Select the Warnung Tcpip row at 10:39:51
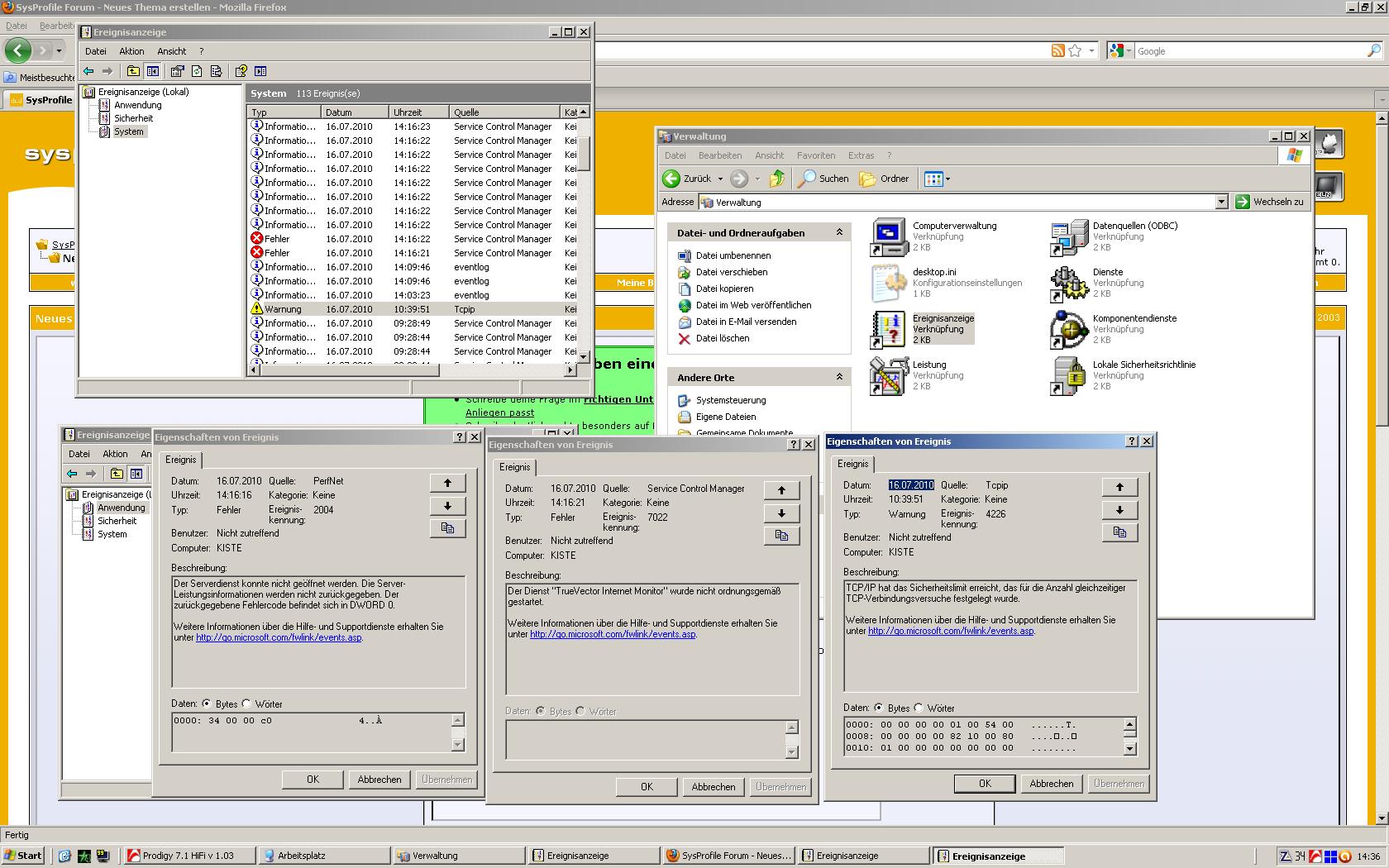This screenshot has height=868, width=1389. [413, 309]
